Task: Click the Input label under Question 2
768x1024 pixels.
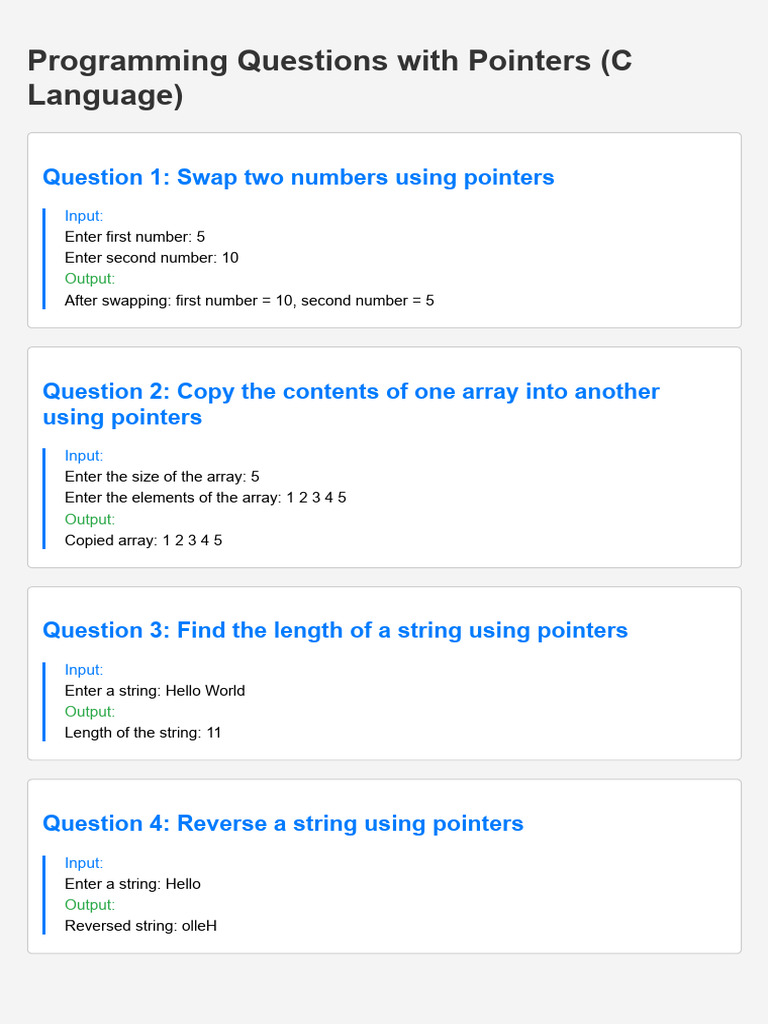Action: [84, 456]
